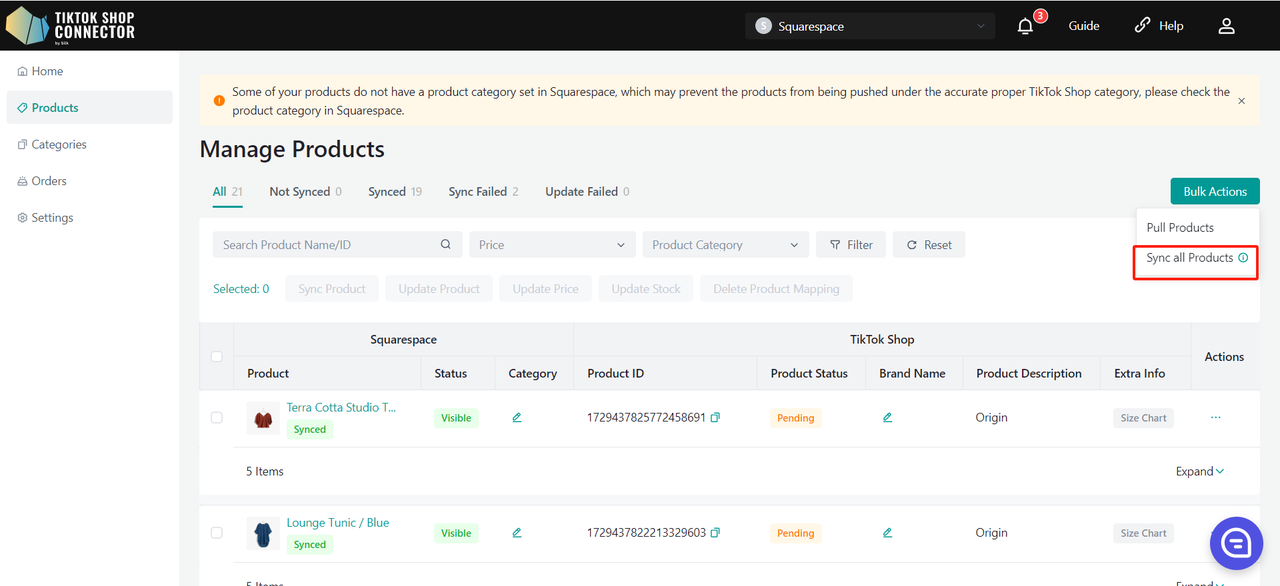Screen dimensions: 1280x586
Task: Expand the 5 Items list for Terra Cotta Studio
Action: (1200, 472)
